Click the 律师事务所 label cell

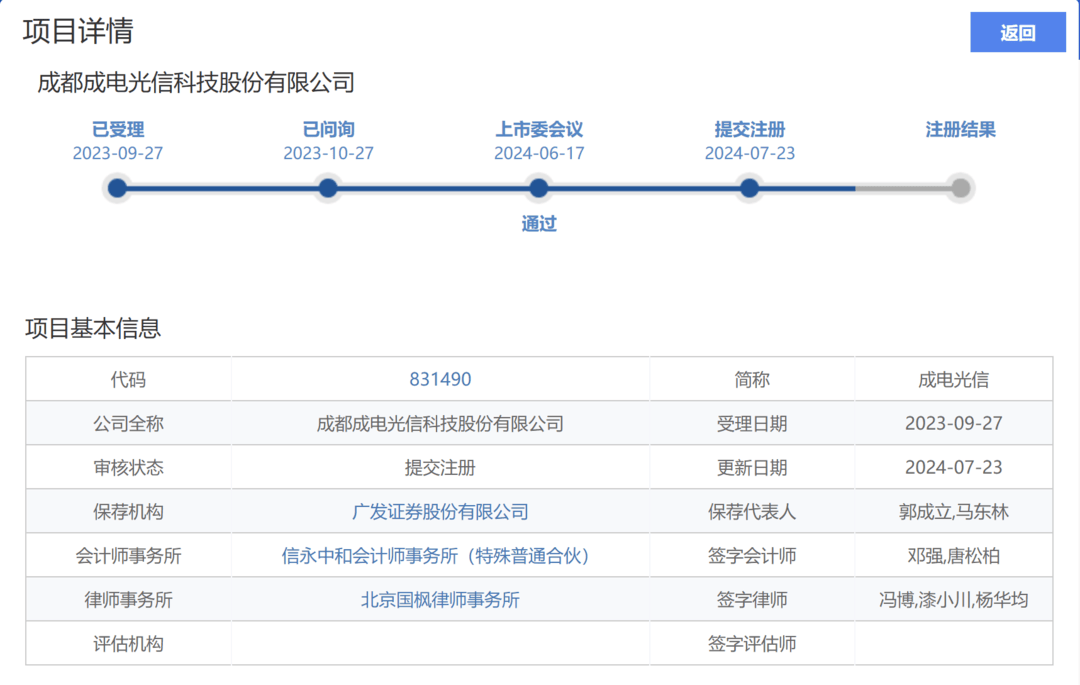128,600
